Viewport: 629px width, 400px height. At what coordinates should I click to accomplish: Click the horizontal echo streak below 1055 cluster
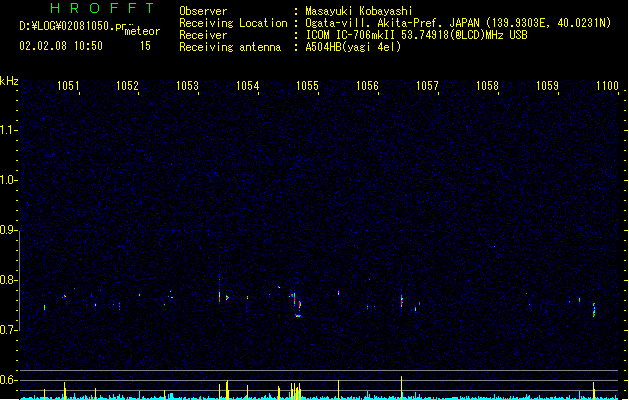click(298, 316)
